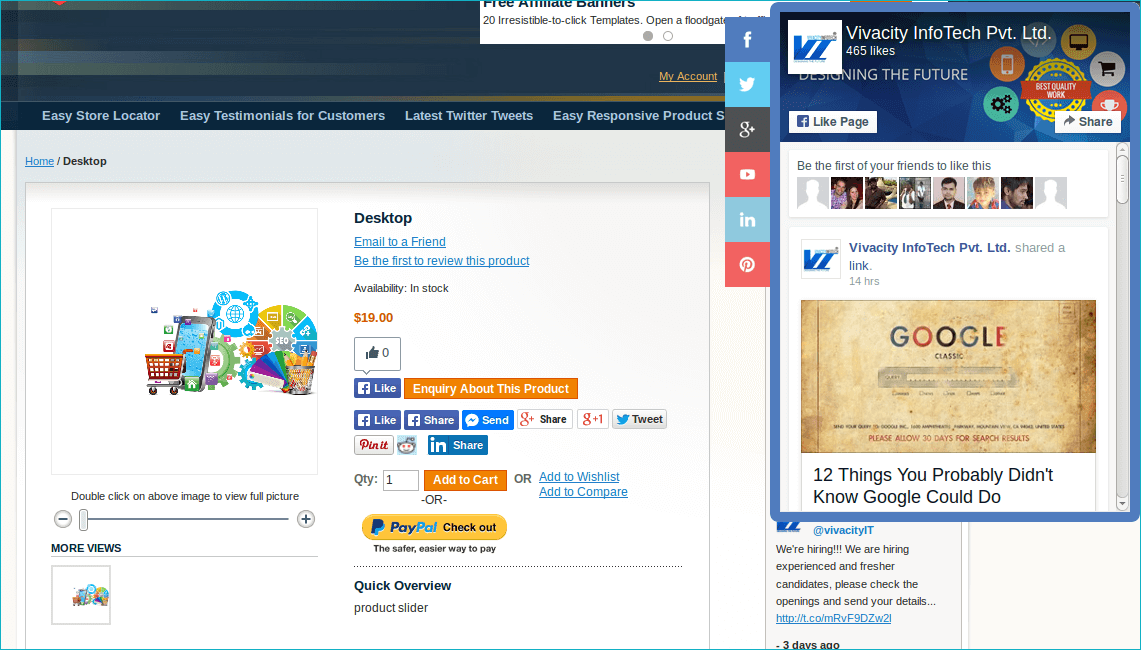Click Email to a Friend link
Viewport: 1141px width, 650px height.
[x=399, y=242]
